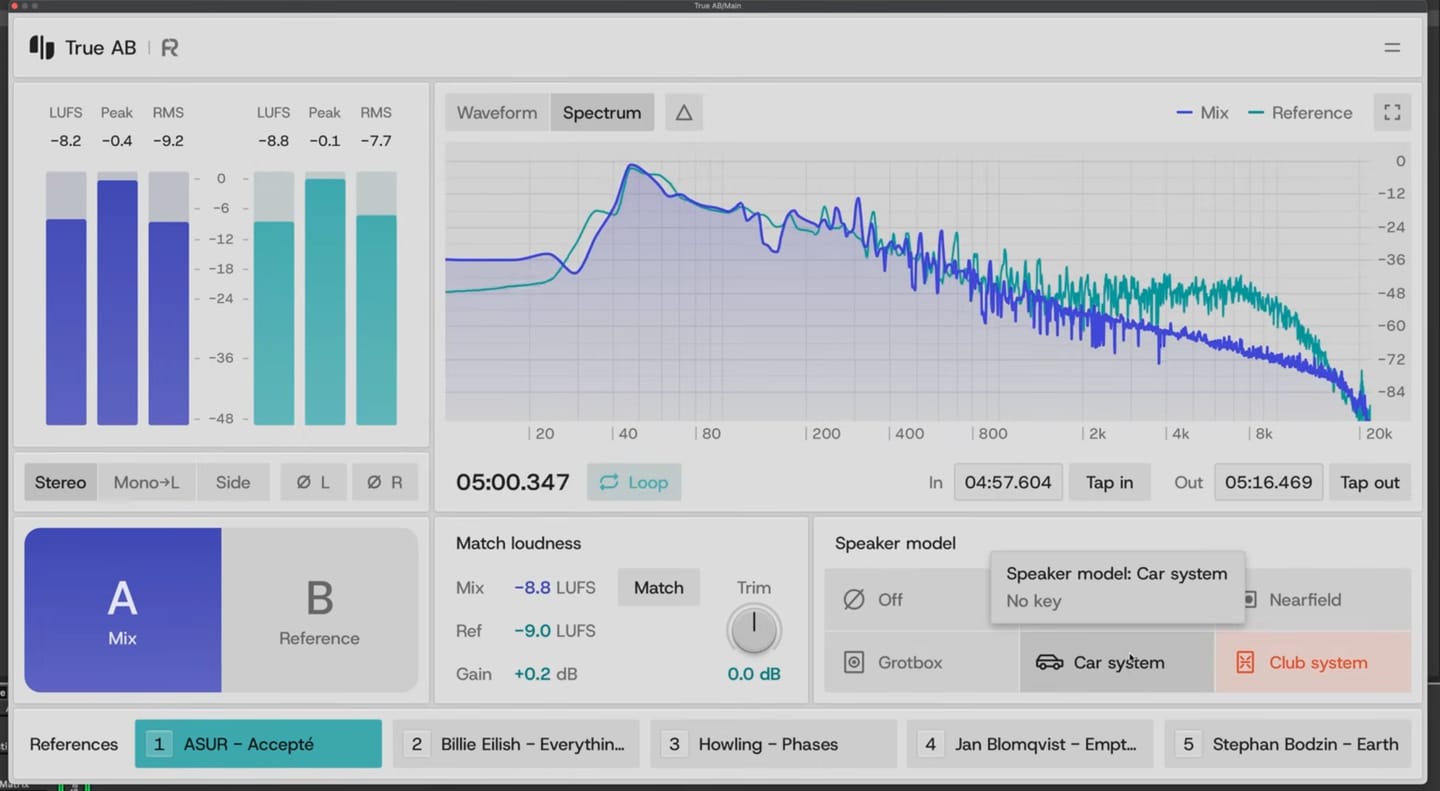Toggle the Loop button
1440x791 pixels.
(x=634, y=482)
